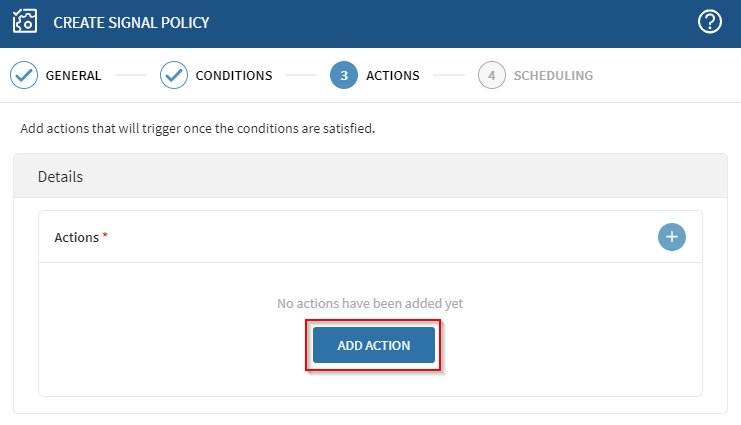
Task: Click the Conditions step checkmark circle
Action: (174, 75)
